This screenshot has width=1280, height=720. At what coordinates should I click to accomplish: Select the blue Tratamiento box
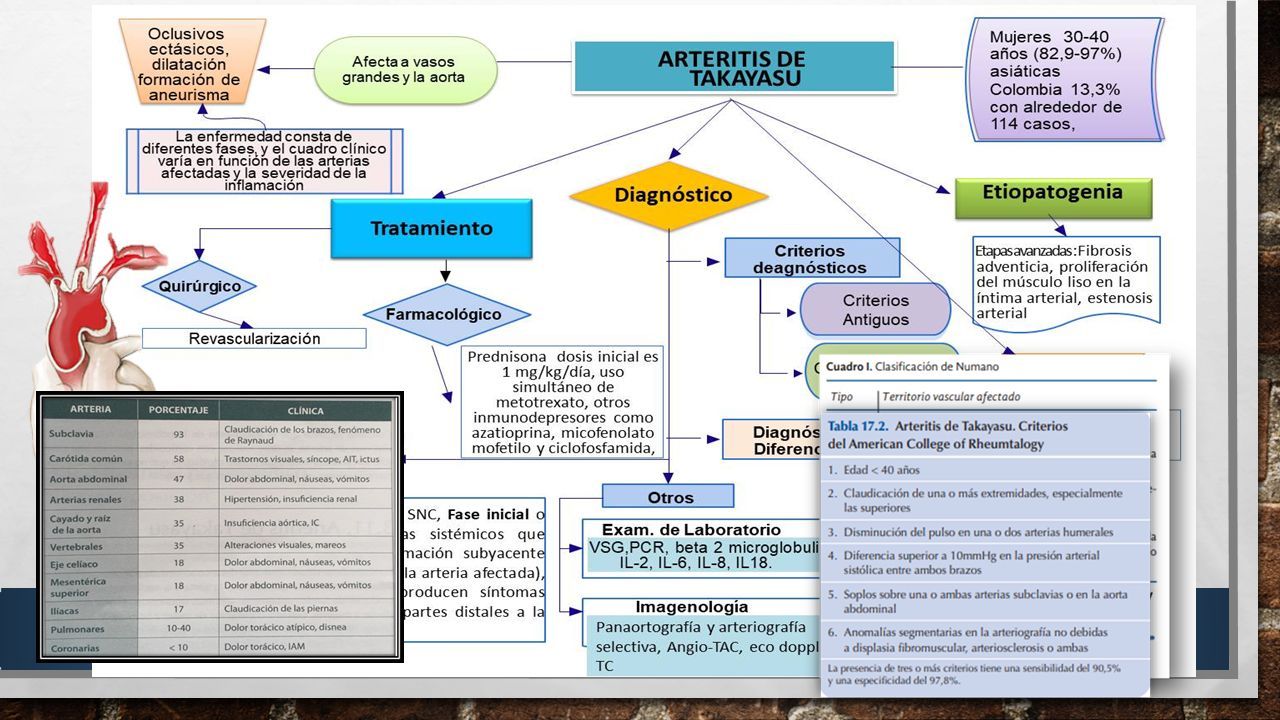[431, 229]
